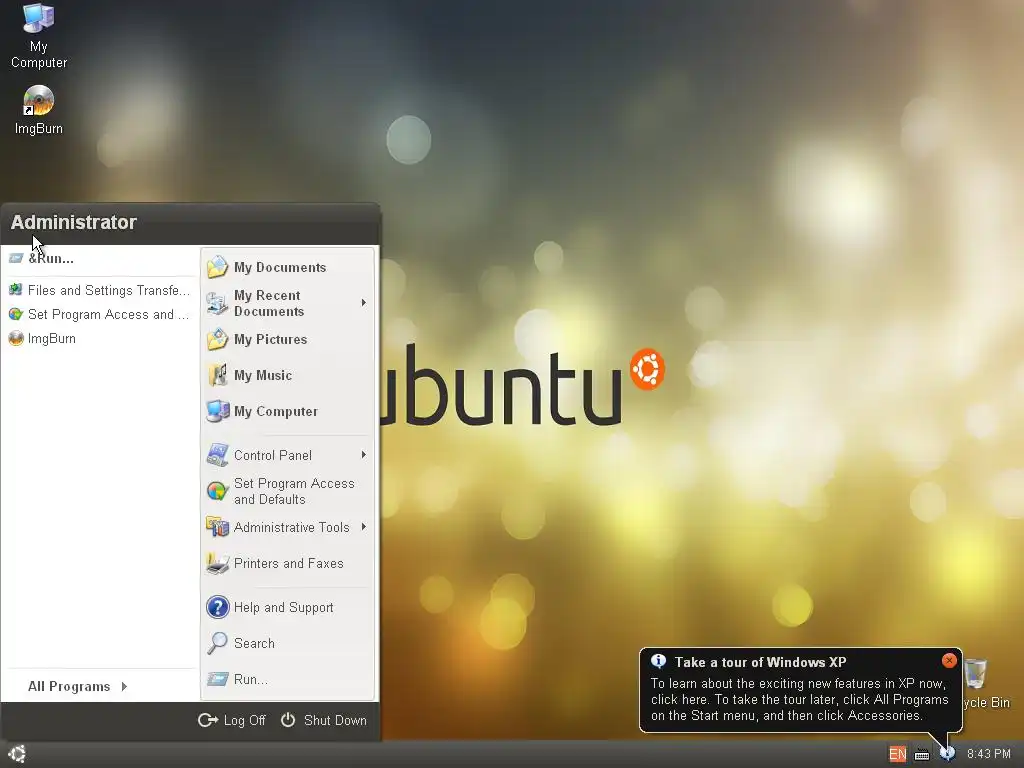Click Set Program Access and Defaults icon

tap(217, 491)
